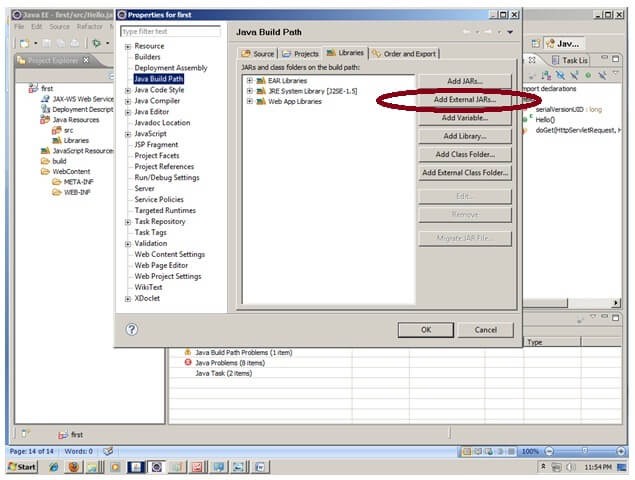Switch to the Projects tab
The width and height of the screenshot is (635, 480).
[x=300, y=53]
